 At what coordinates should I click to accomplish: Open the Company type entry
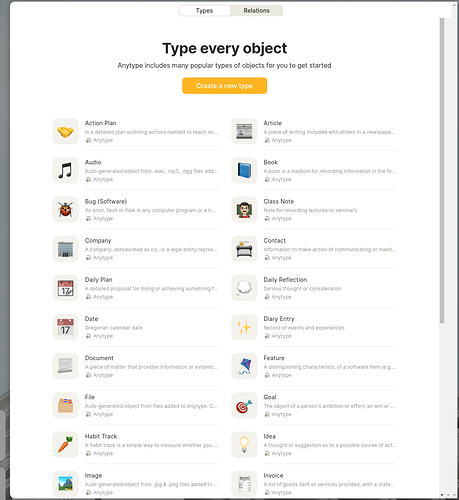point(135,249)
